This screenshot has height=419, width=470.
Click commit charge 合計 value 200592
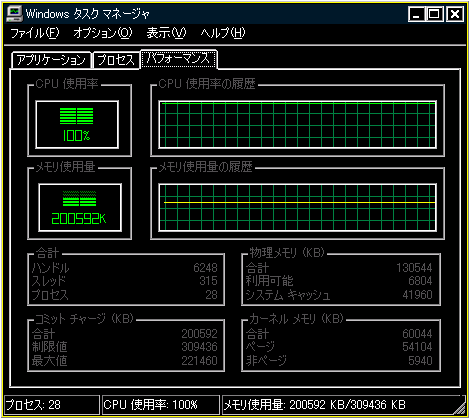click(199, 334)
